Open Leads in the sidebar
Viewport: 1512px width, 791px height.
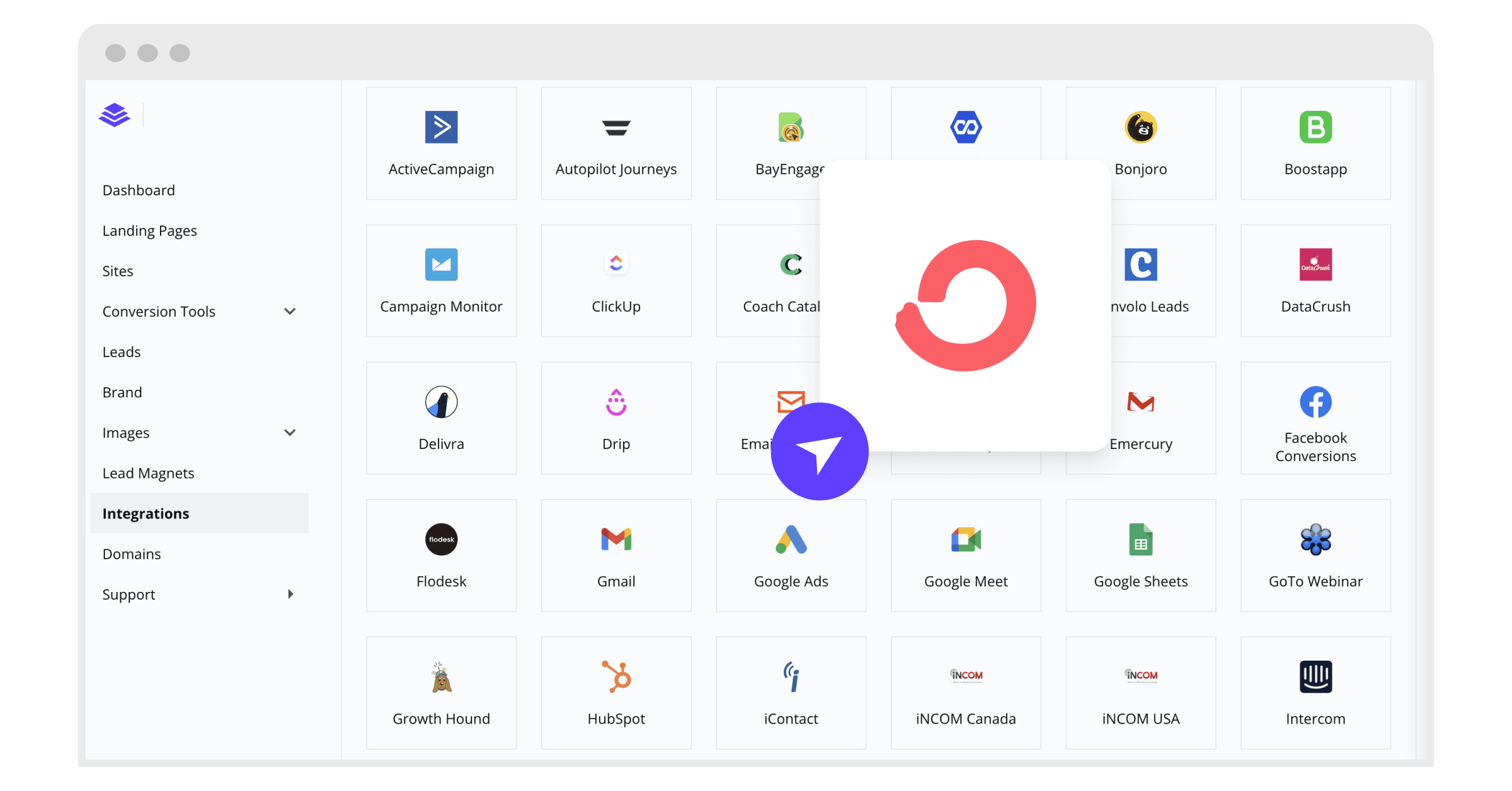click(x=121, y=351)
